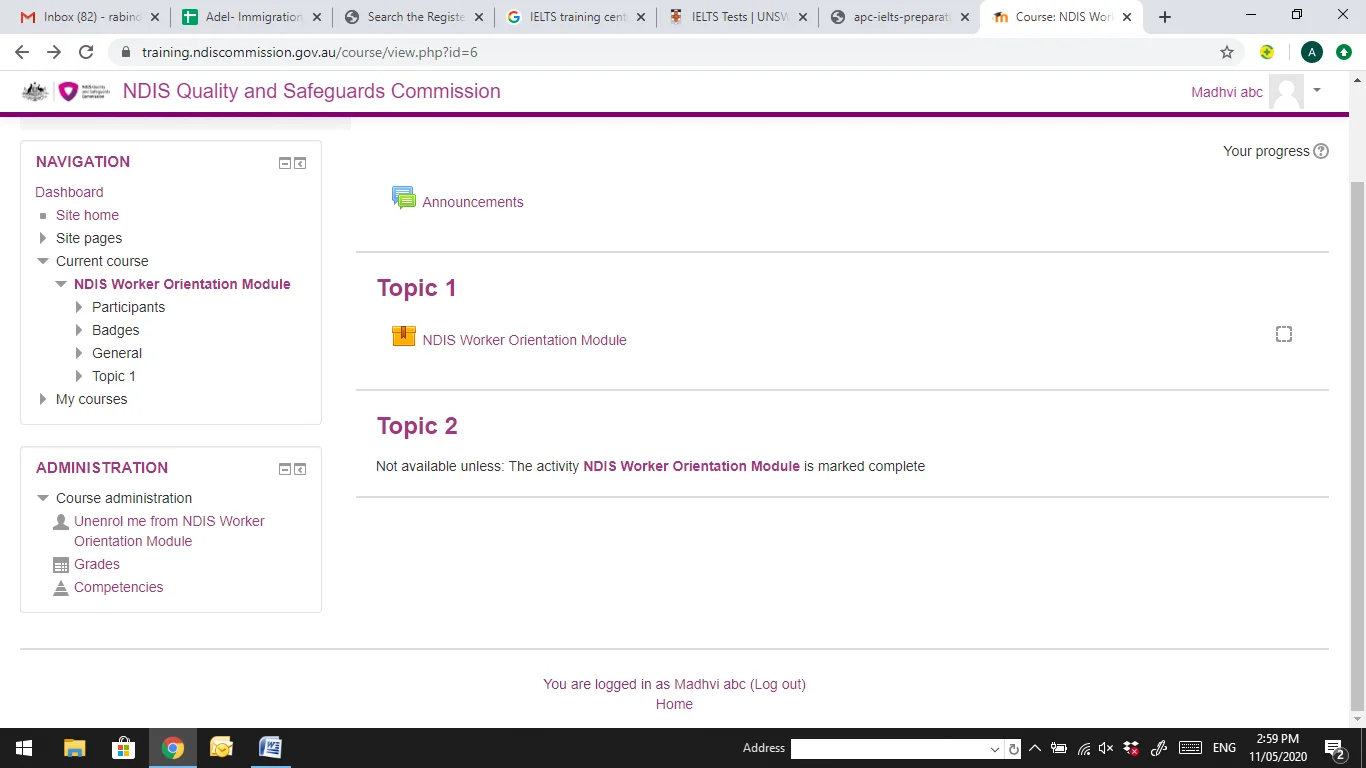1366x768 pixels.
Task: Click the bold module link under Topic 2
Action: point(691,466)
